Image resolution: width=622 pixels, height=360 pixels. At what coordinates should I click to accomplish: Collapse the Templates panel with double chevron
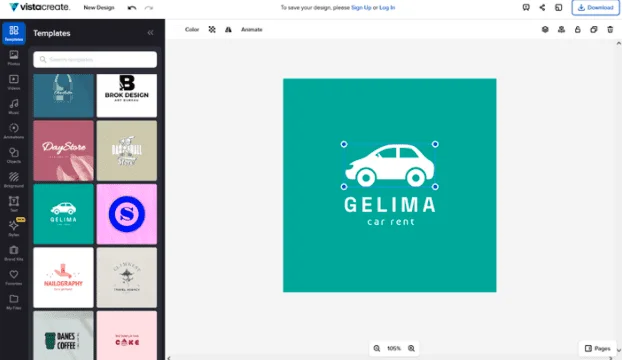150,33
